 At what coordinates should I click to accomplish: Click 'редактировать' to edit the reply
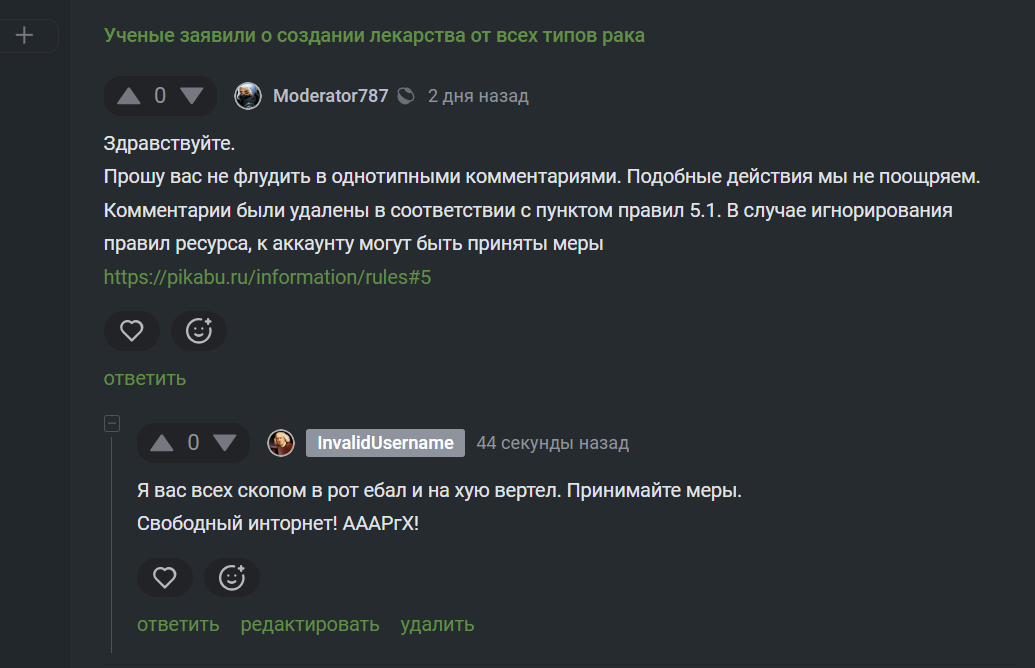tap(310, 624)
